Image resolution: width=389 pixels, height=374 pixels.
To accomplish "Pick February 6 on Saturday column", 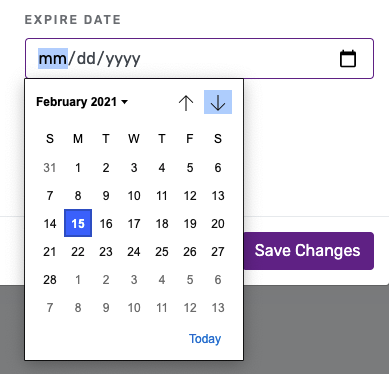I will coord(218,167).
